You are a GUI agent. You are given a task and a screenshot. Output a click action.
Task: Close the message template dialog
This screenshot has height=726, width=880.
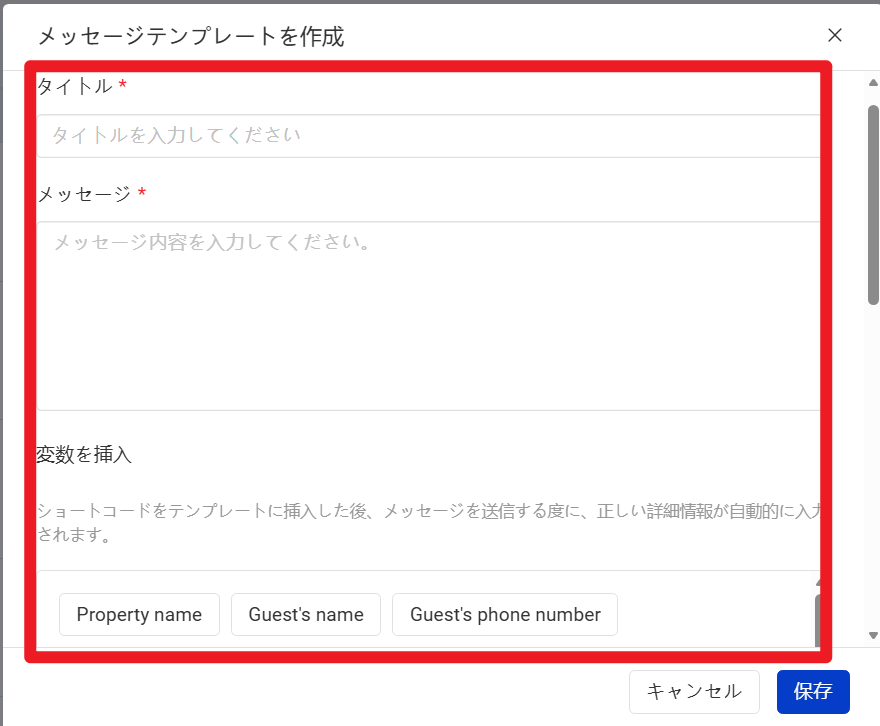(x=835, y=35)
